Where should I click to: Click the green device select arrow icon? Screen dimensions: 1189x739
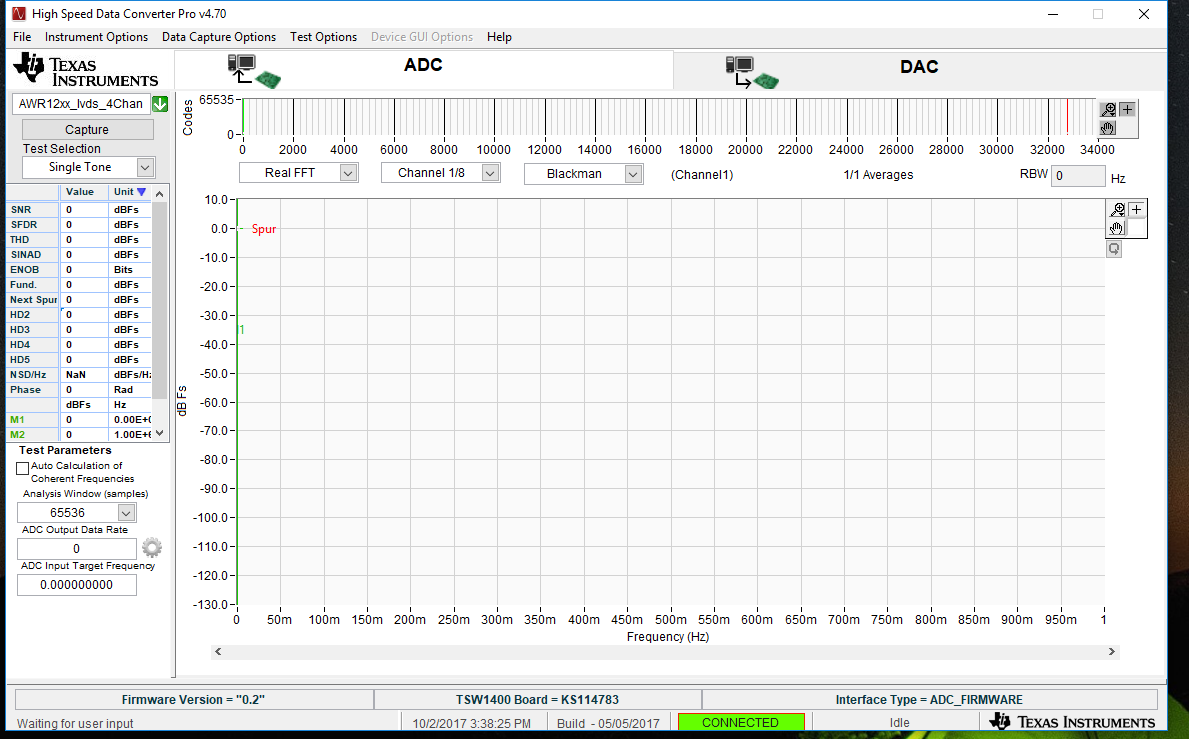[x=160, y=104]
